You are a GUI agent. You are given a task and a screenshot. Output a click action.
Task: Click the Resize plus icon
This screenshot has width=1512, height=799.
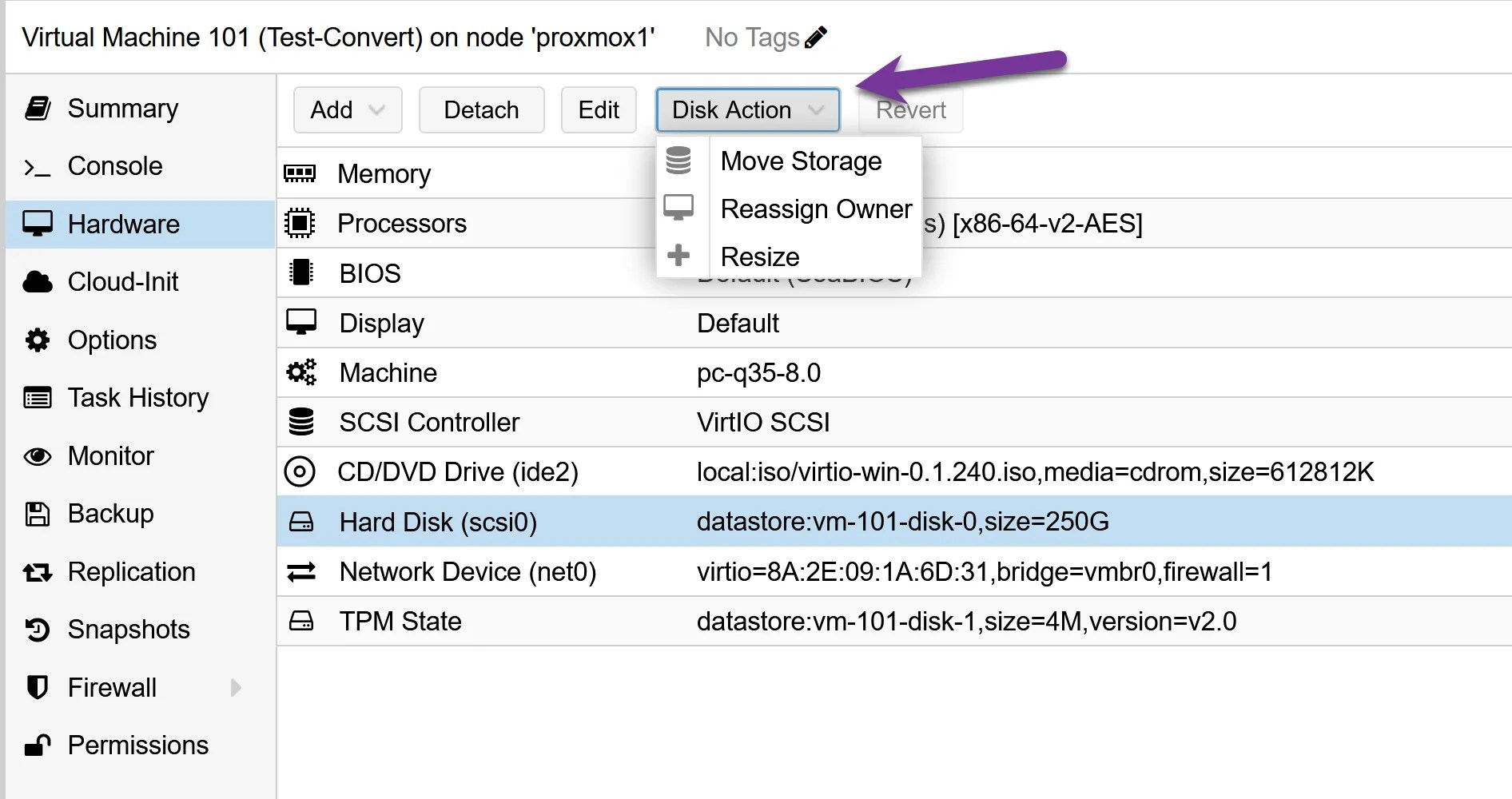(679, 255)
